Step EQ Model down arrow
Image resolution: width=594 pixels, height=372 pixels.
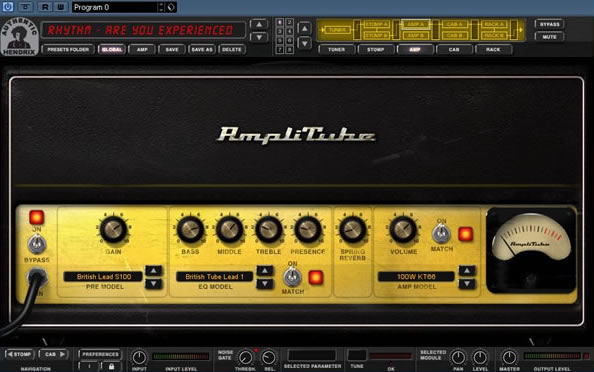click(265, 284)
